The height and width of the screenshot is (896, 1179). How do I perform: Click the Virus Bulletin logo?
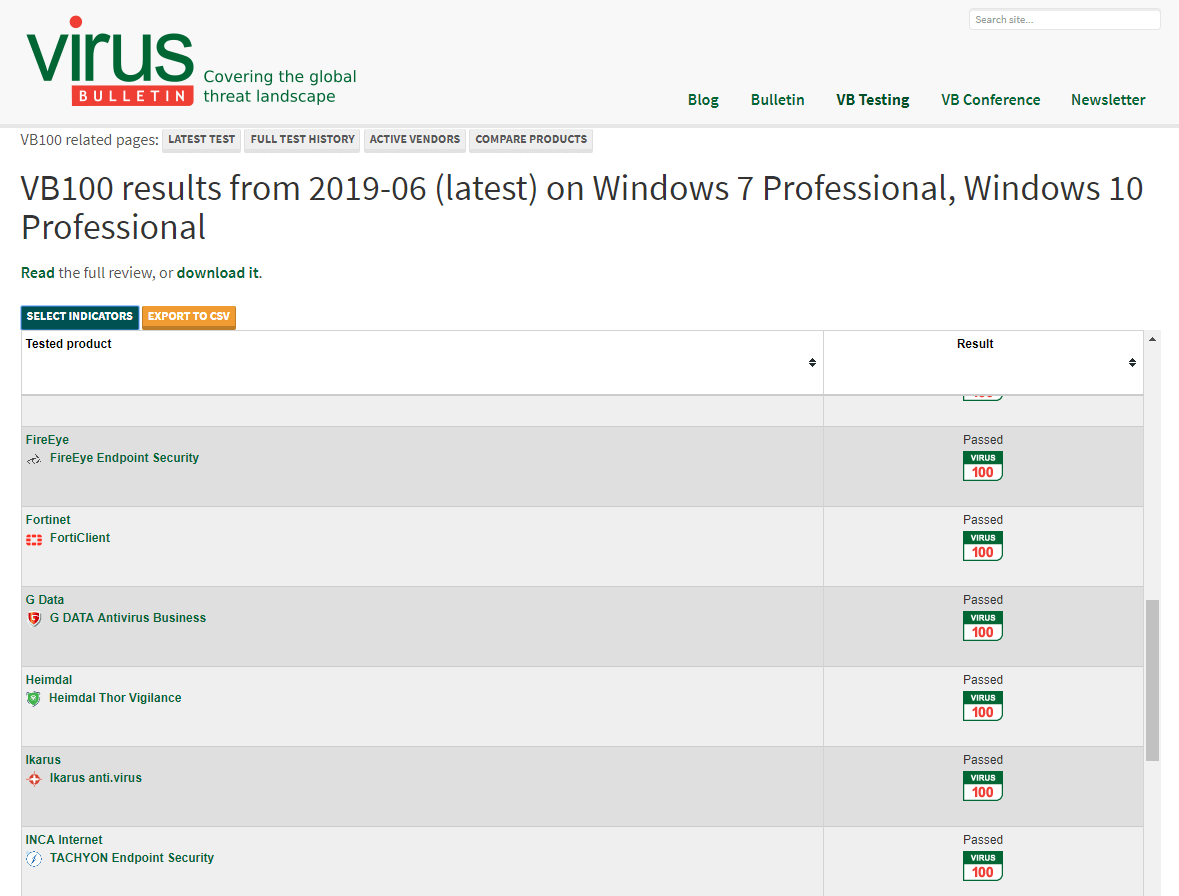click(110, 61)
